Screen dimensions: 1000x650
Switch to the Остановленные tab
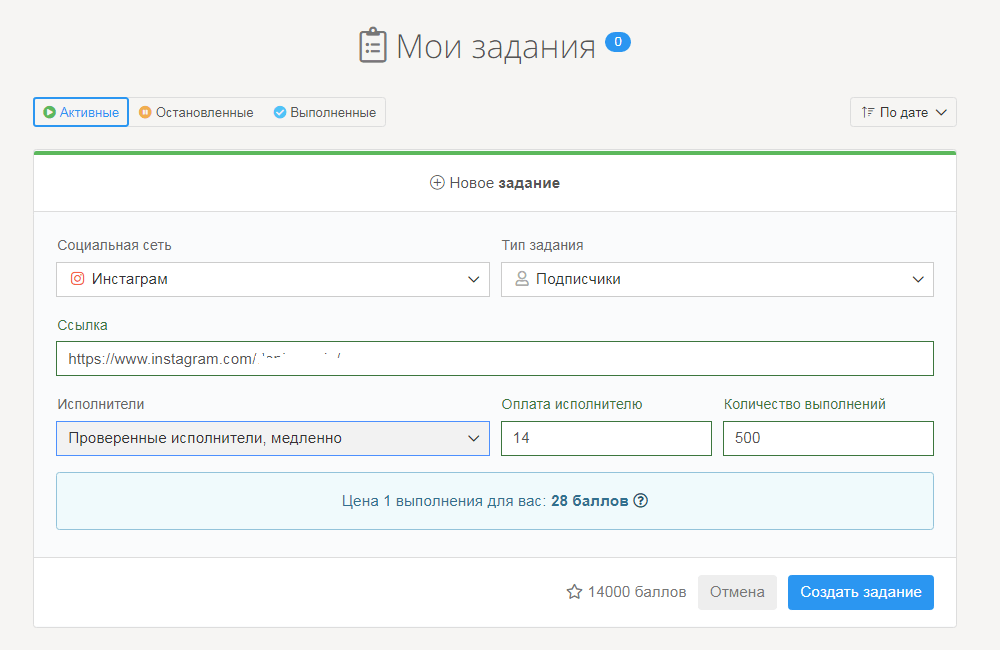tap(196, 112)
